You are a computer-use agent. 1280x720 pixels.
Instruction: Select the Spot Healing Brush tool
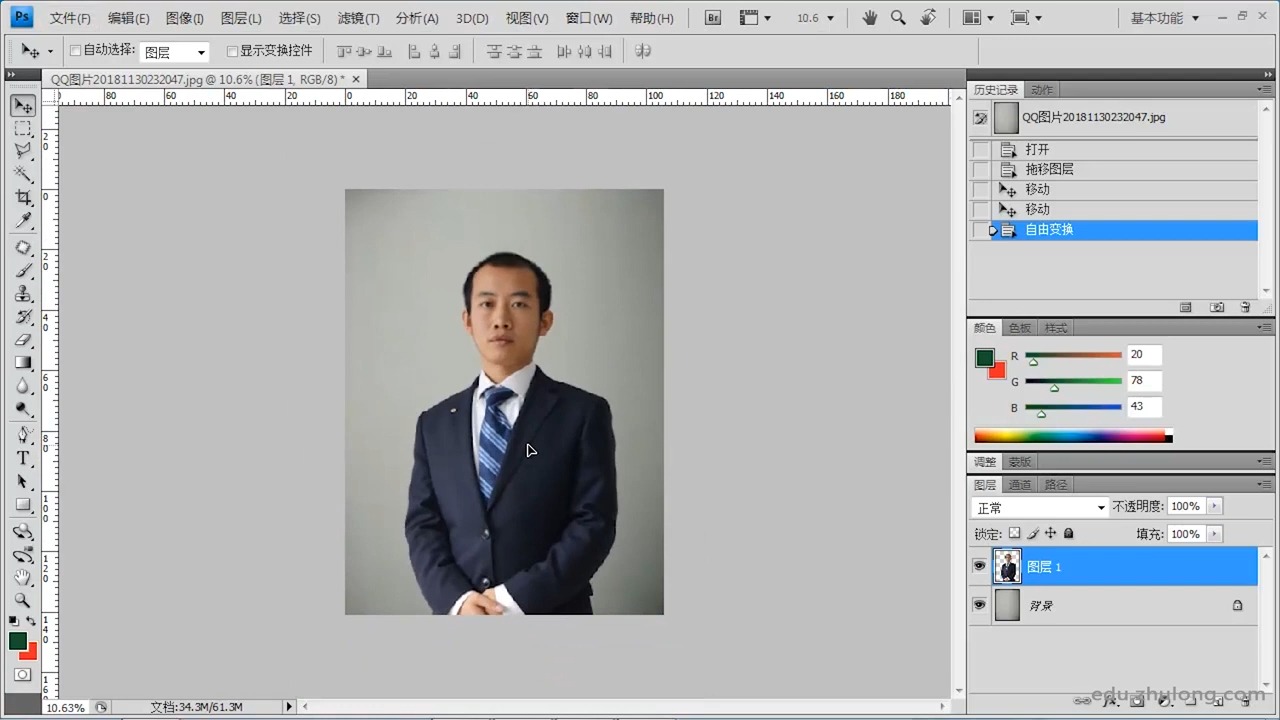23,247
